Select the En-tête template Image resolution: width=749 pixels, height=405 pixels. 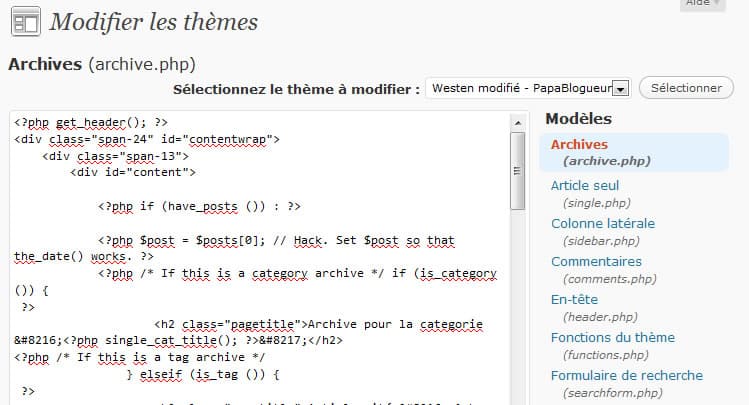(x=574, y=299)
